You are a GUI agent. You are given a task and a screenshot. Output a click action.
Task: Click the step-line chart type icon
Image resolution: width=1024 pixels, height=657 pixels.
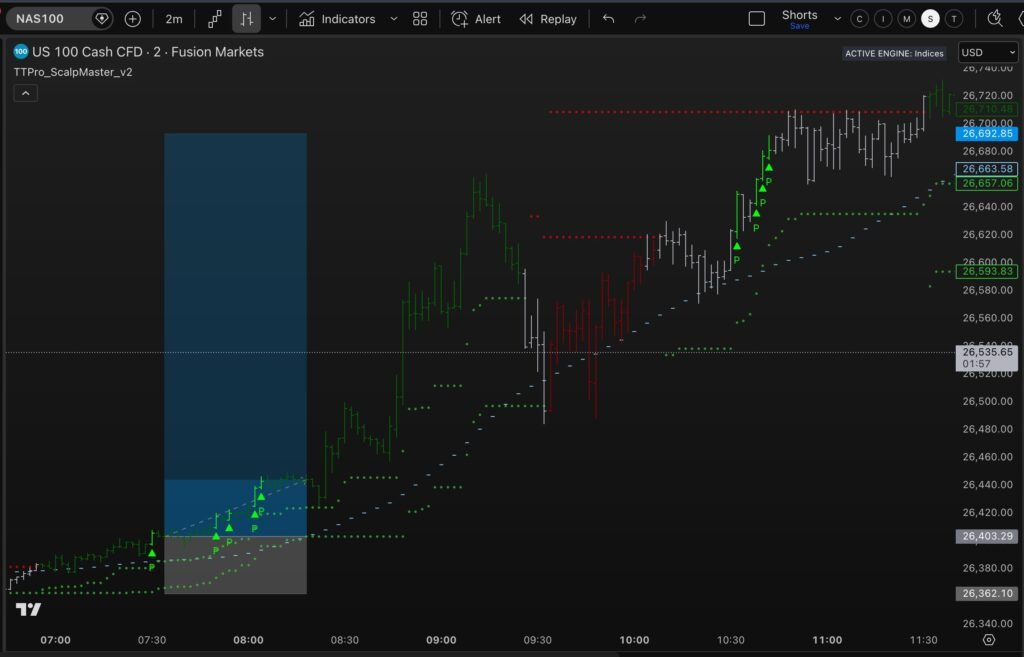pos(215,19)
